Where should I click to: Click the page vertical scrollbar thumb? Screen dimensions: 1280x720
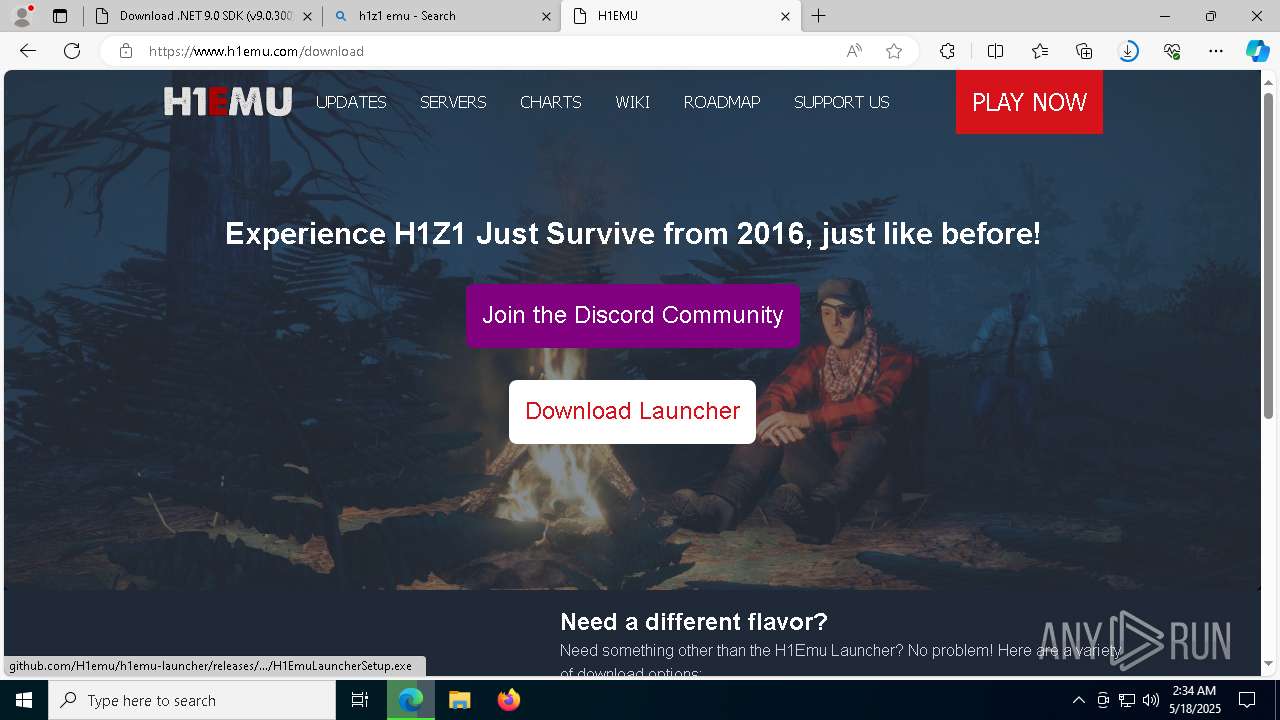[1268, 255]
